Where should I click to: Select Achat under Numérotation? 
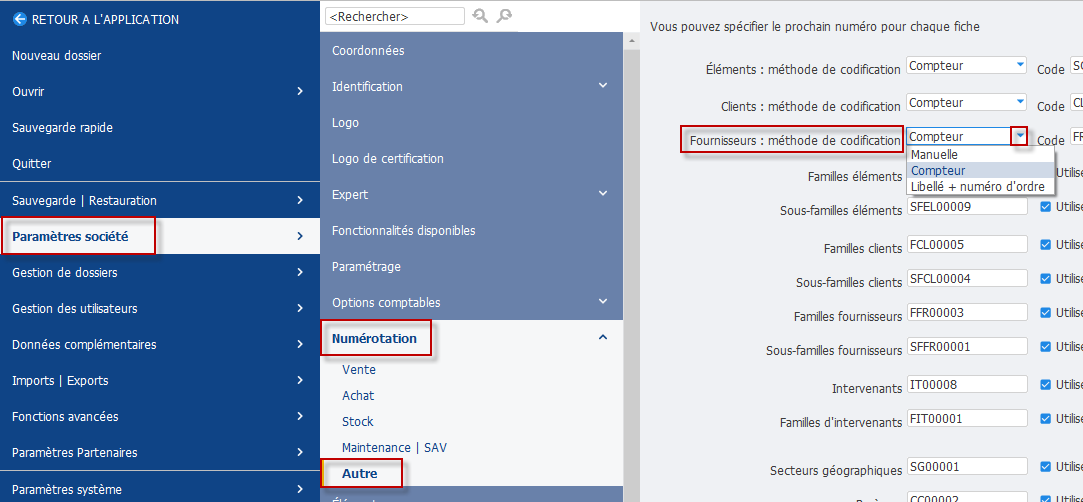[x=358, y=396]
